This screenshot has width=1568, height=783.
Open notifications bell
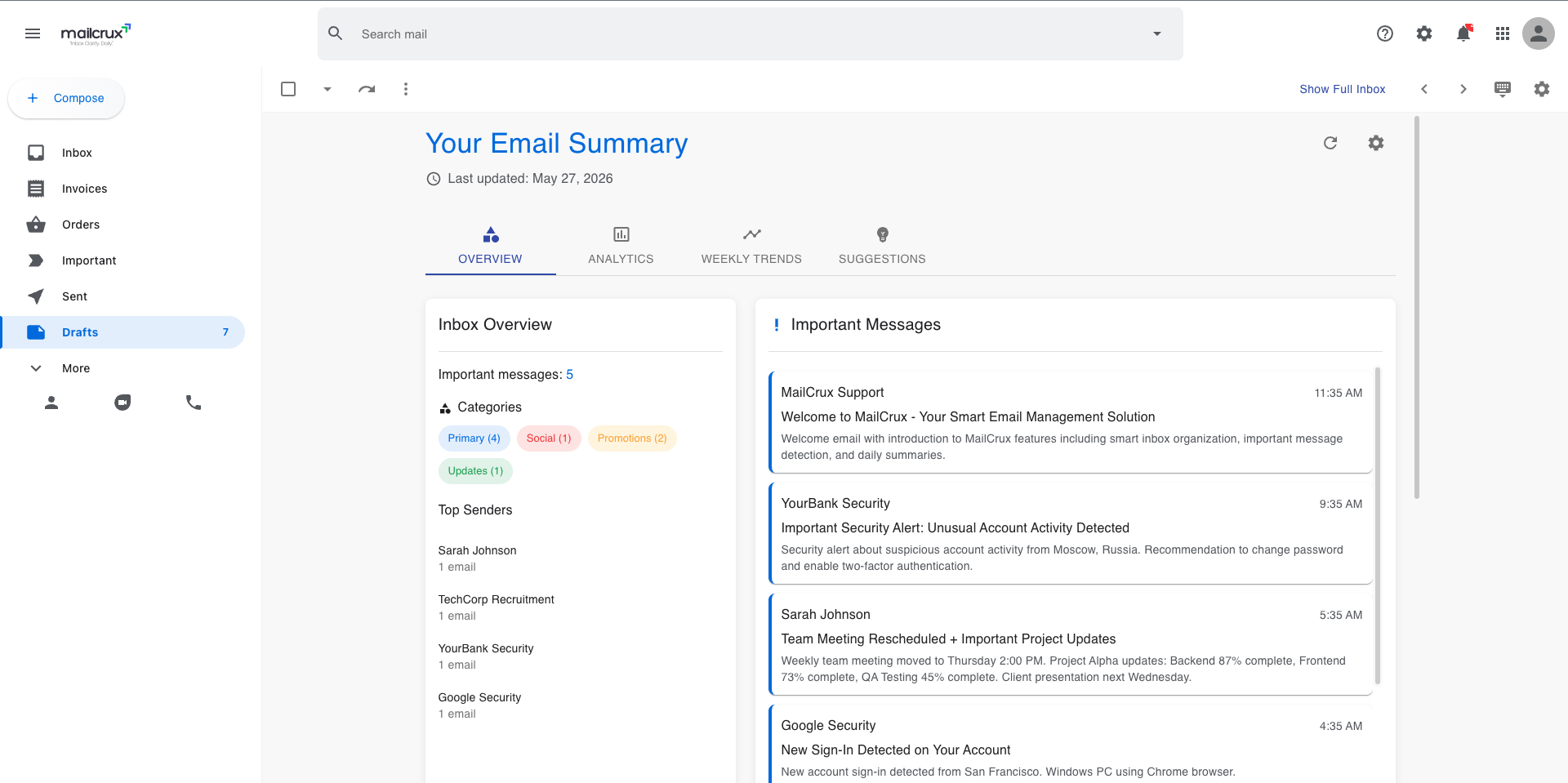[x=1463, y=33]
